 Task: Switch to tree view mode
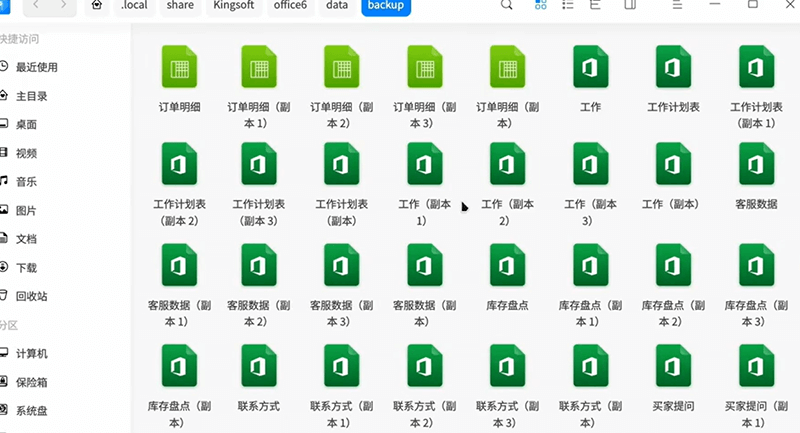pos(595,5)
